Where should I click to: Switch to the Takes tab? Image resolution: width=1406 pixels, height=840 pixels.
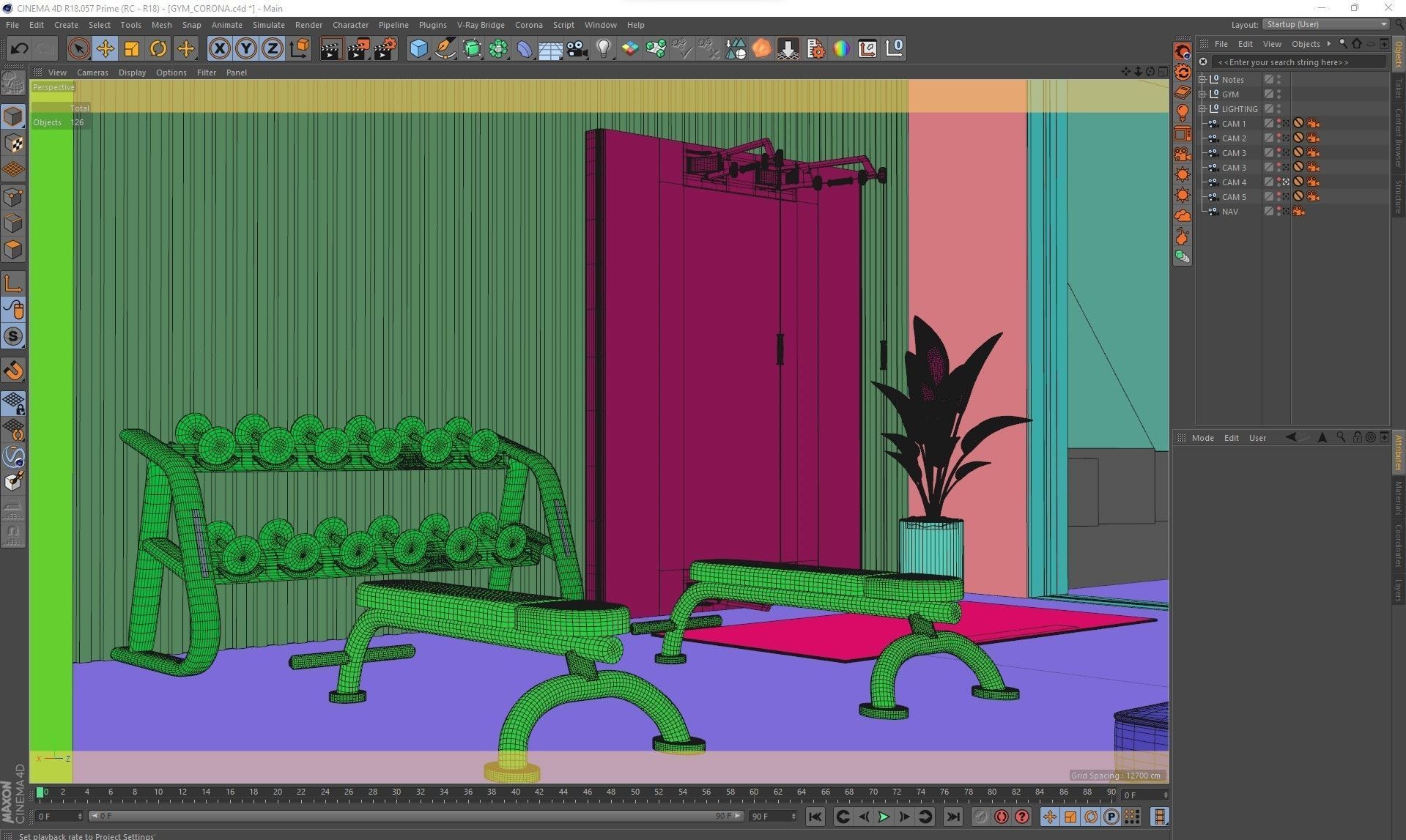1398,87
